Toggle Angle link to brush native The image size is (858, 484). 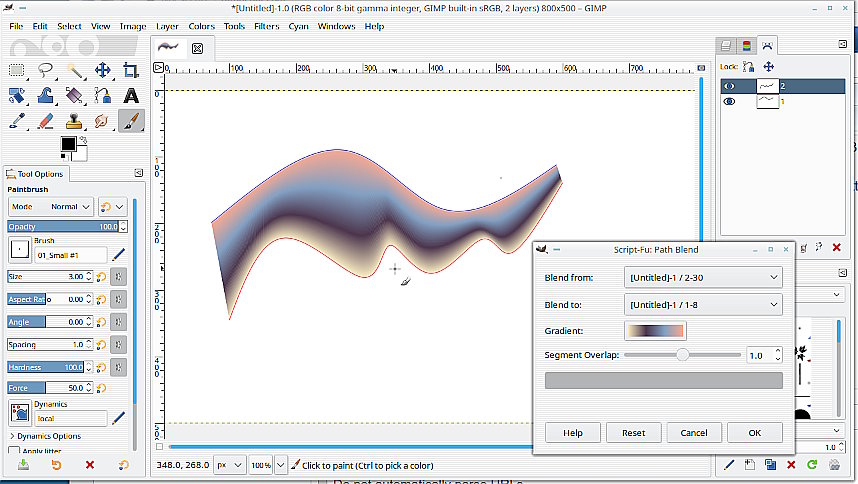pos(118,322)
